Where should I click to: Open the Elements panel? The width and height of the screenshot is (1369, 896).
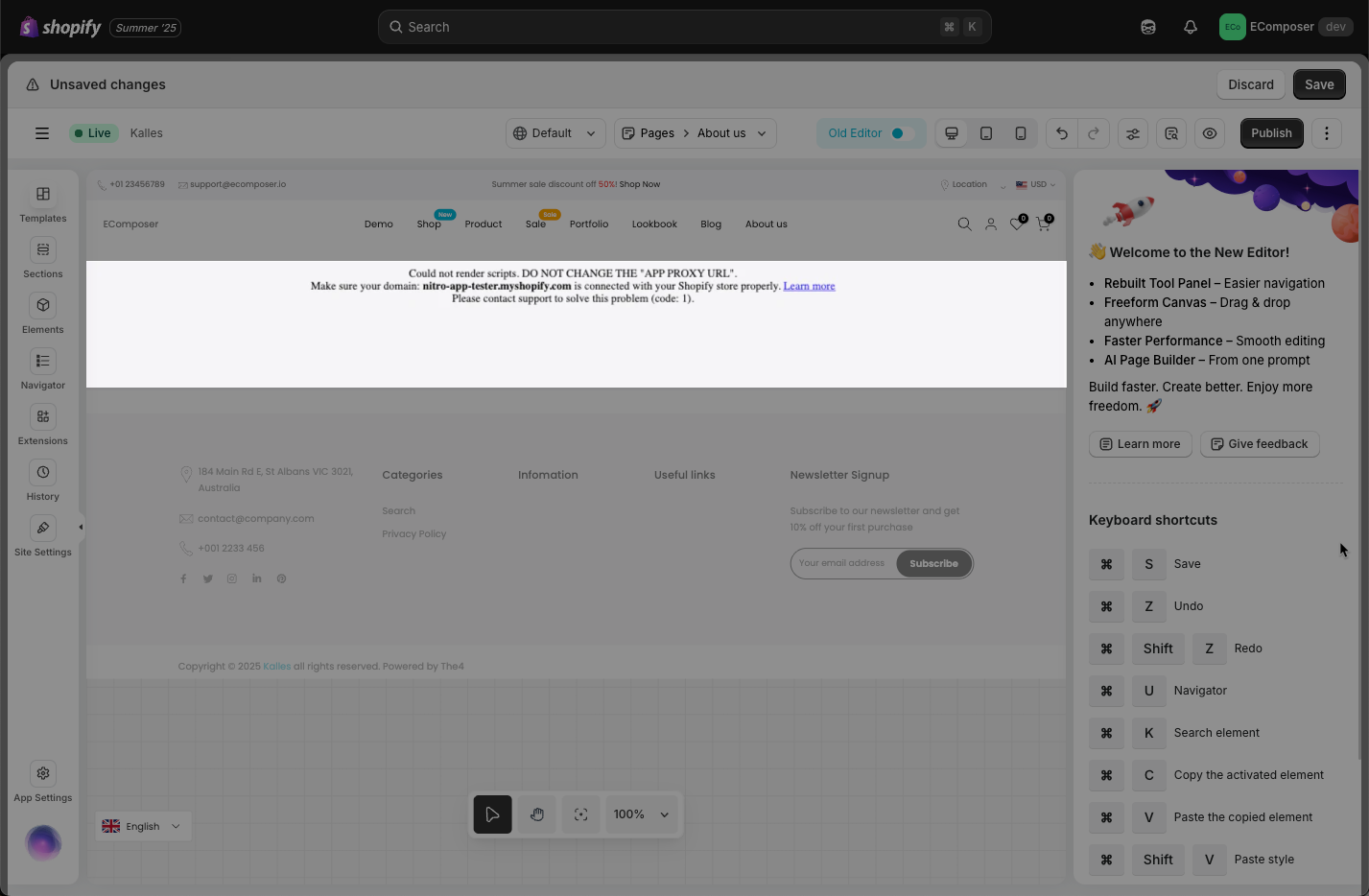(x=43, y=315)
